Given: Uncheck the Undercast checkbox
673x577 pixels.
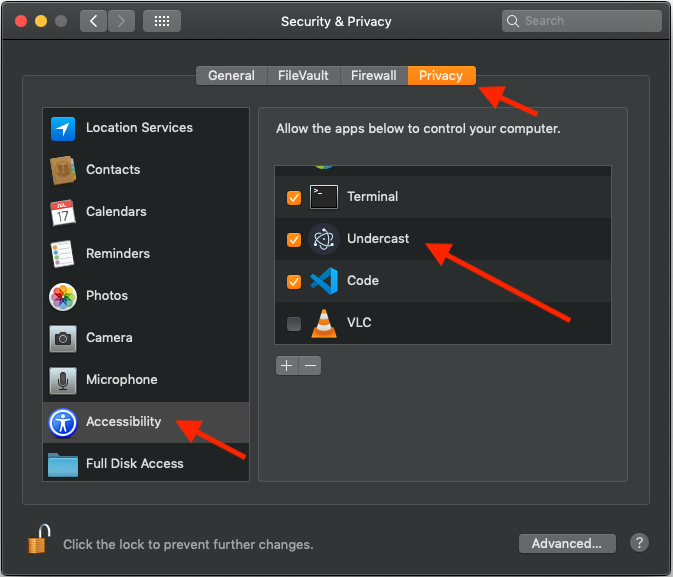Looking at the screenshot, I should (294, 240).
